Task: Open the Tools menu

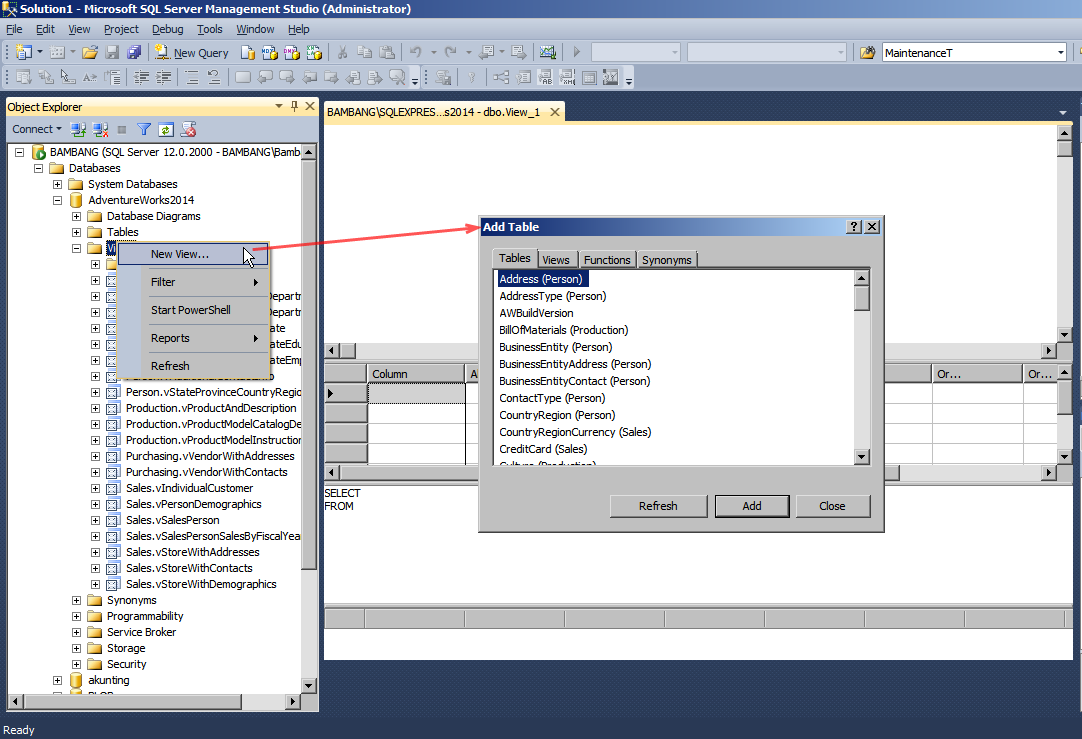Action: pyautogui.click(x=209, y=29)
